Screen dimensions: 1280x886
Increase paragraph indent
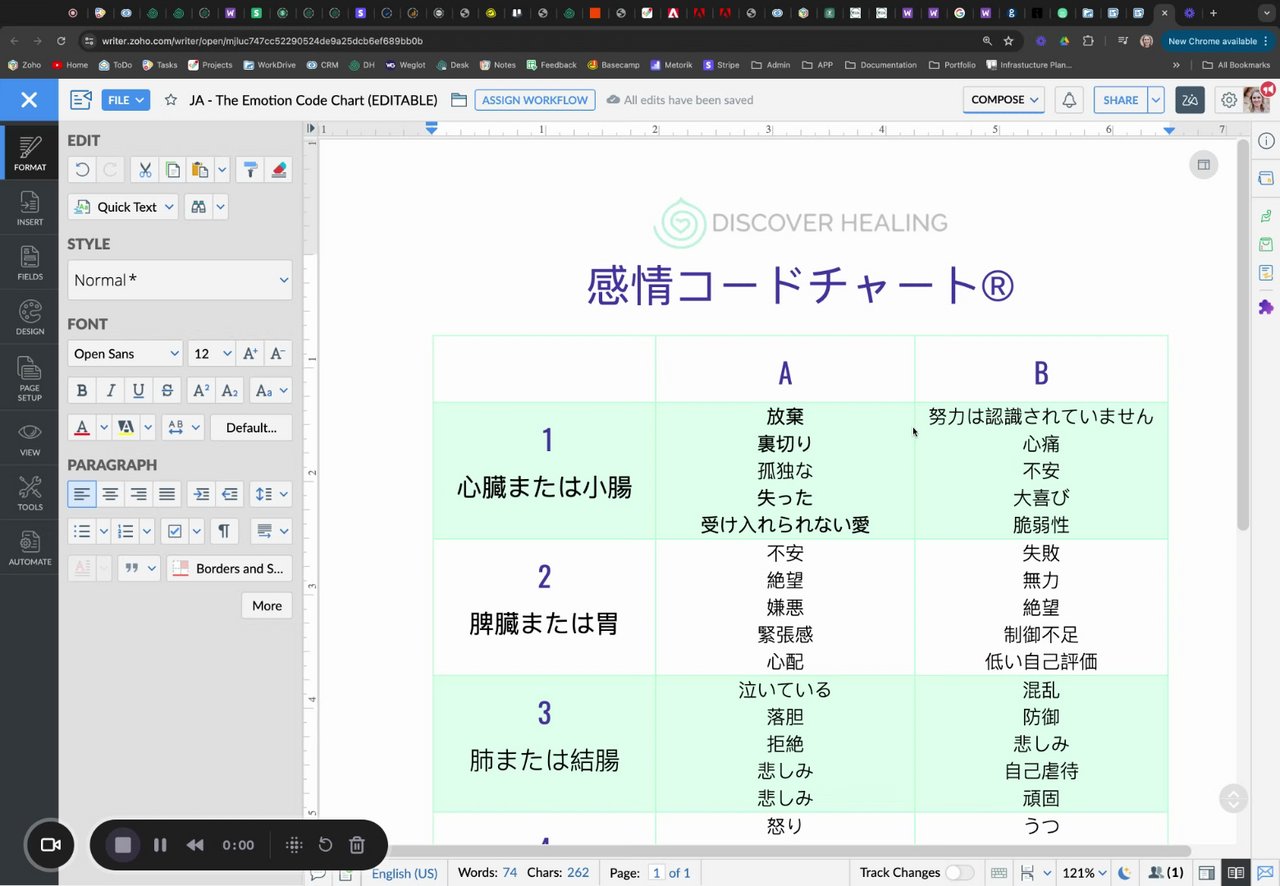[x=201, y=494]
